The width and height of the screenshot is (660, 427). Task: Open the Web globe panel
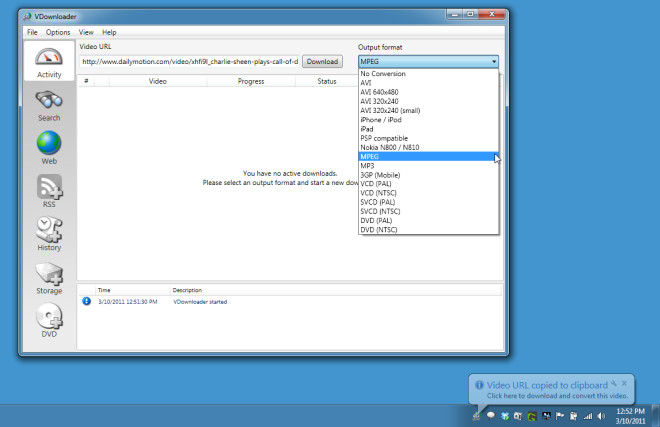pos(49,148)
